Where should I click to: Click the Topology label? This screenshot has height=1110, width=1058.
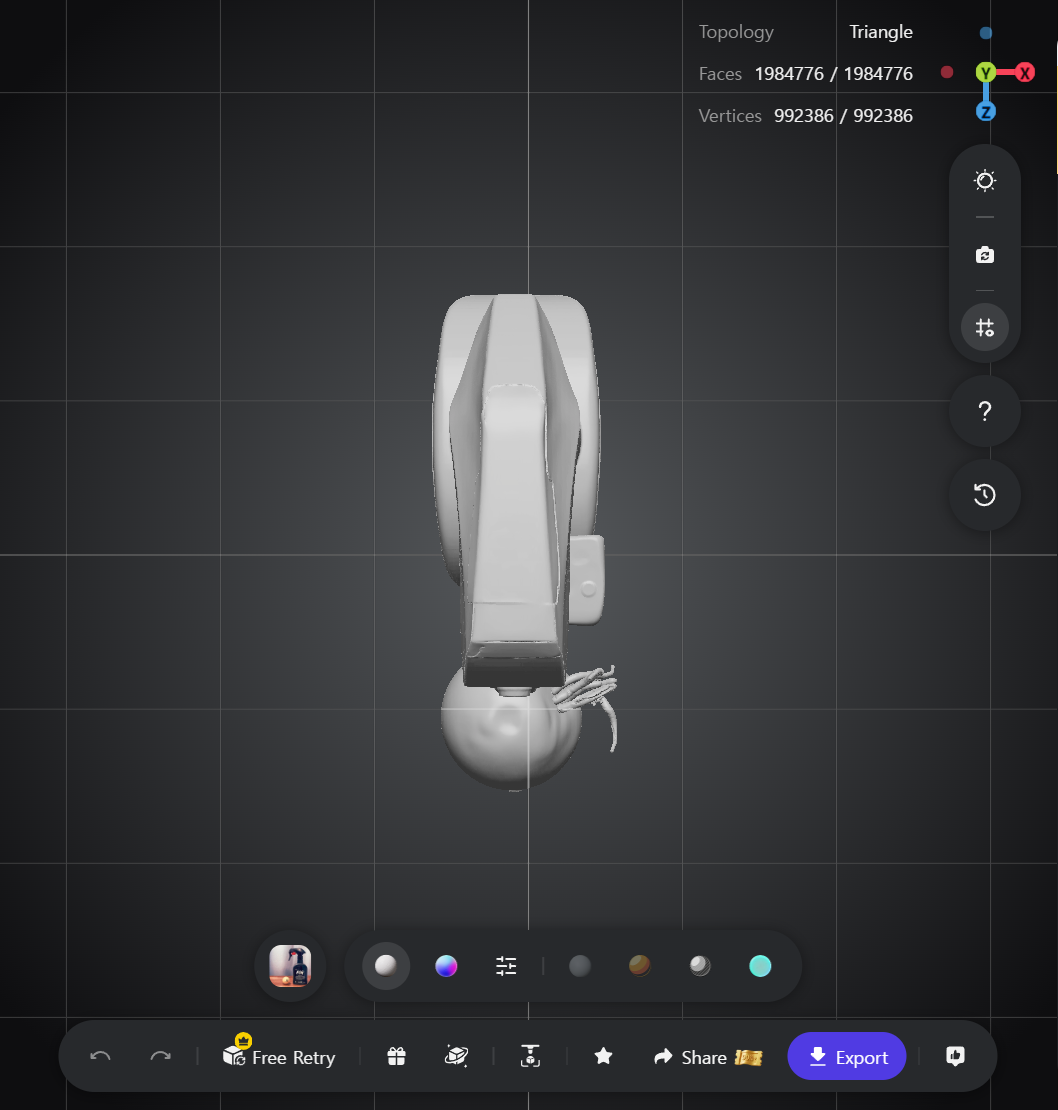pos(736,33)
